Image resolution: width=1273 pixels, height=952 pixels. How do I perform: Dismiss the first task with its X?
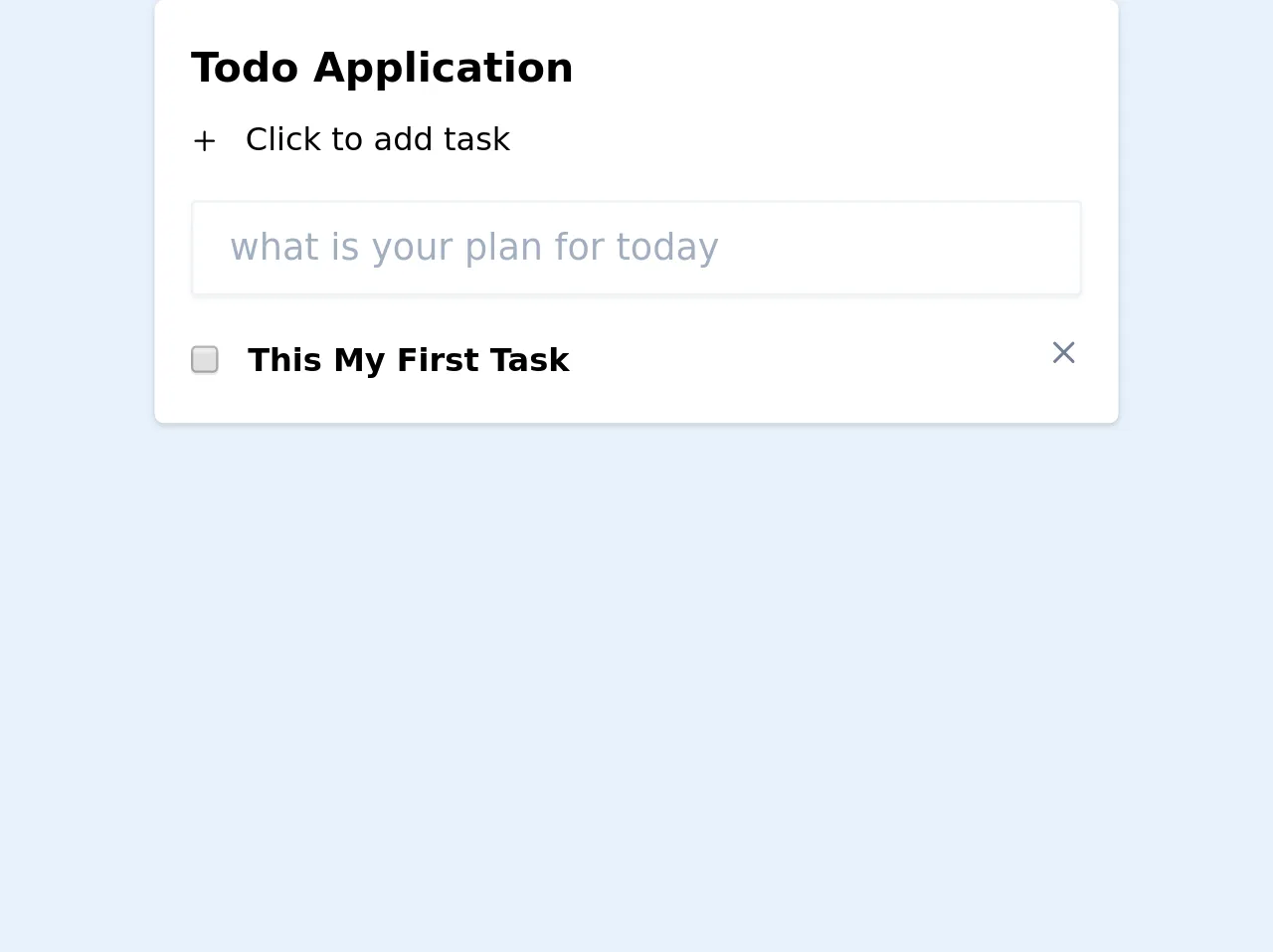click(1063, 353)
